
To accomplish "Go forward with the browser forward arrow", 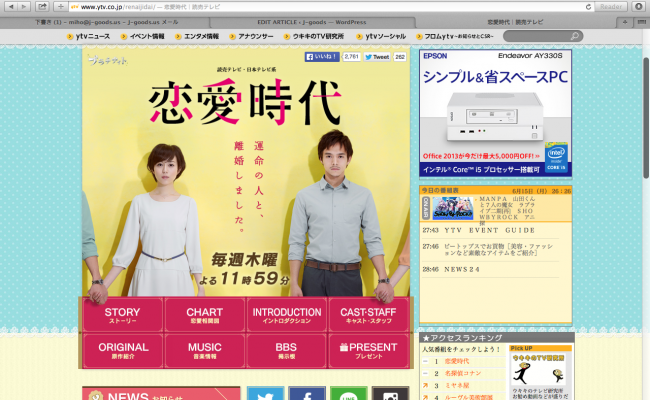I will click(x=24, y=6).
